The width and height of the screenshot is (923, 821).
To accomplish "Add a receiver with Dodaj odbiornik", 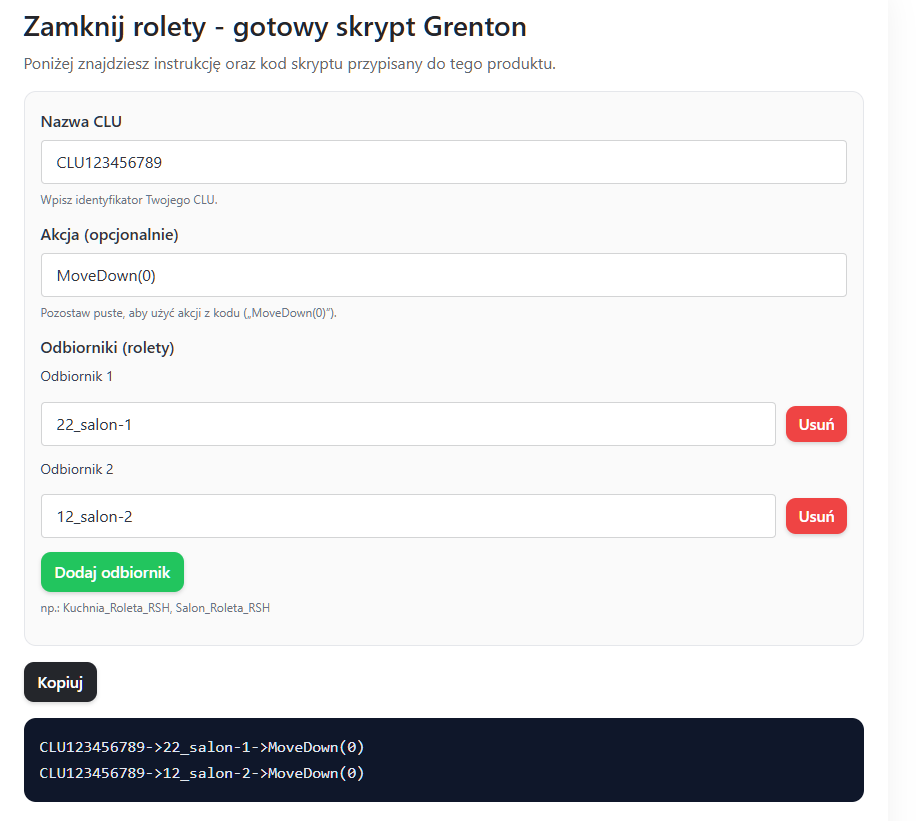I will point(112,572).
